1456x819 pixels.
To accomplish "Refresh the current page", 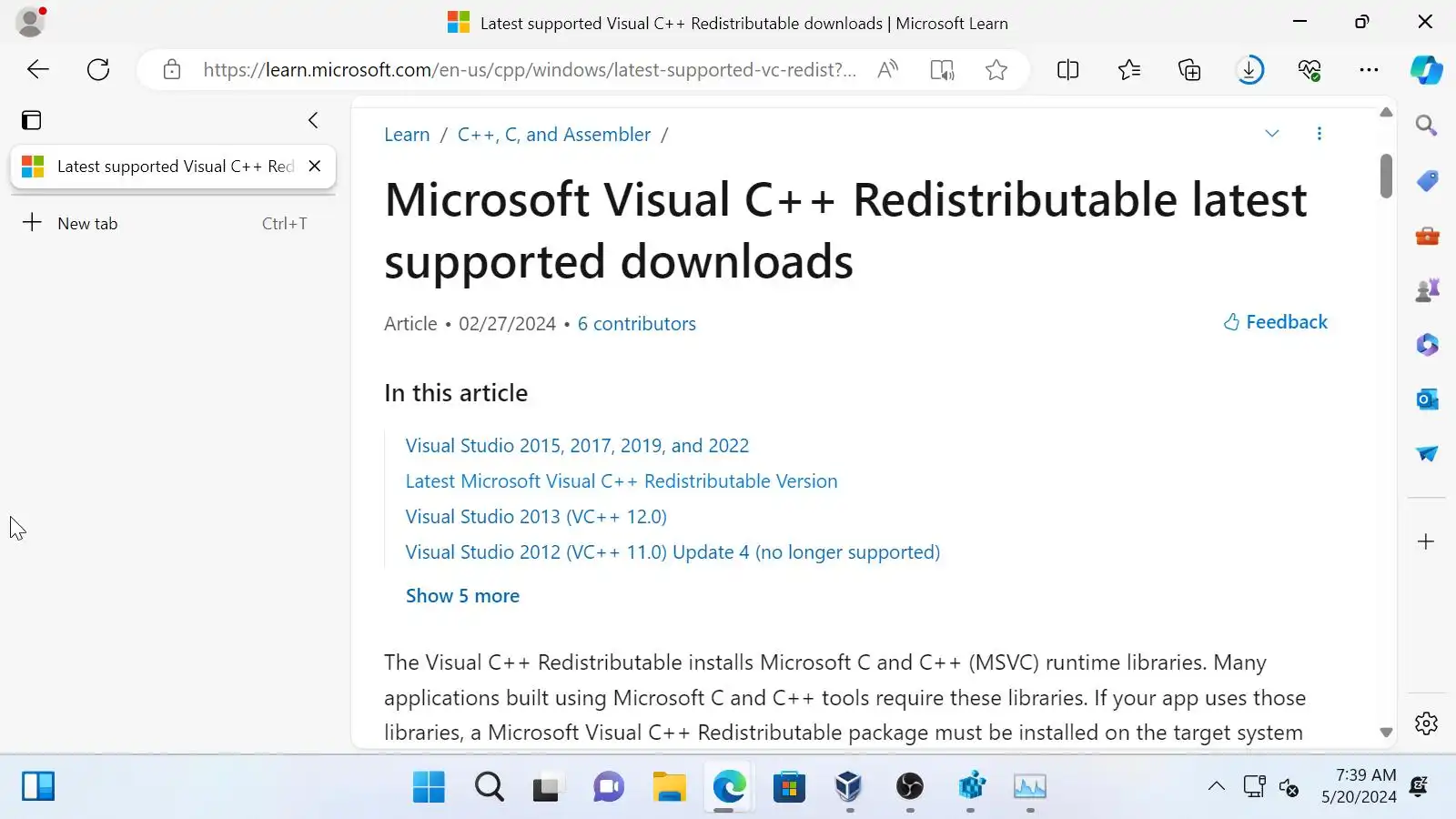I will point(98,69).
